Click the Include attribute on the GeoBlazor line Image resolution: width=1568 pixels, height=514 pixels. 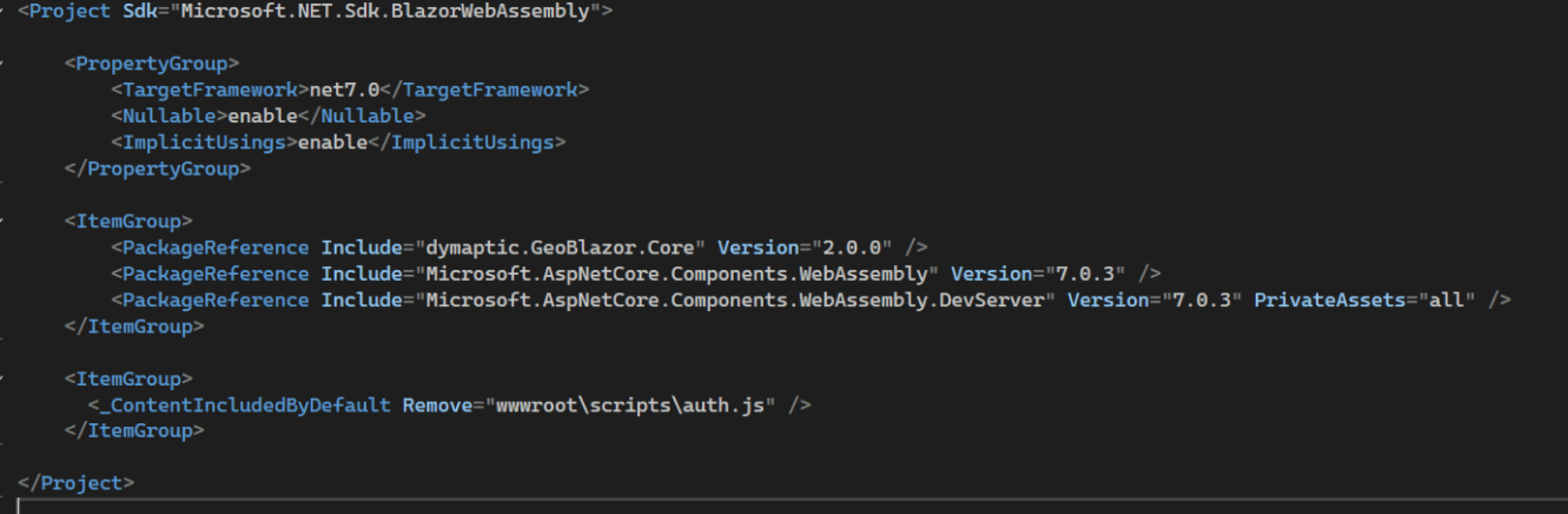click(x=362, y=248)
